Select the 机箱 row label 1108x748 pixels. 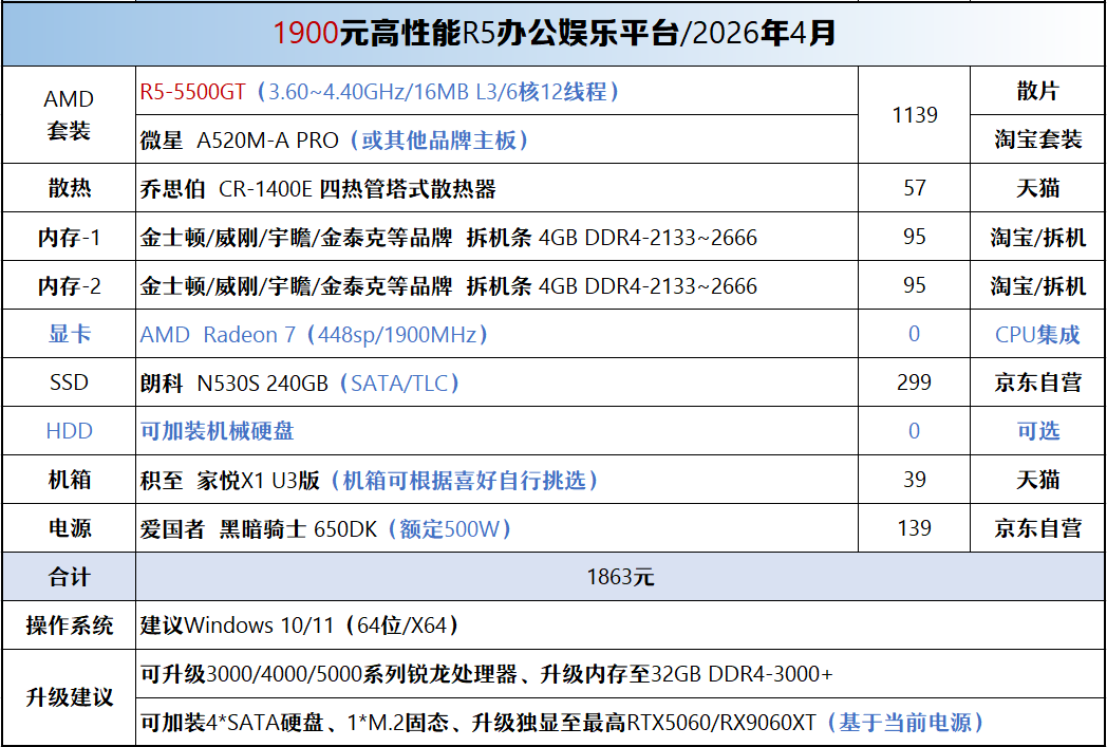pos(69,480)
